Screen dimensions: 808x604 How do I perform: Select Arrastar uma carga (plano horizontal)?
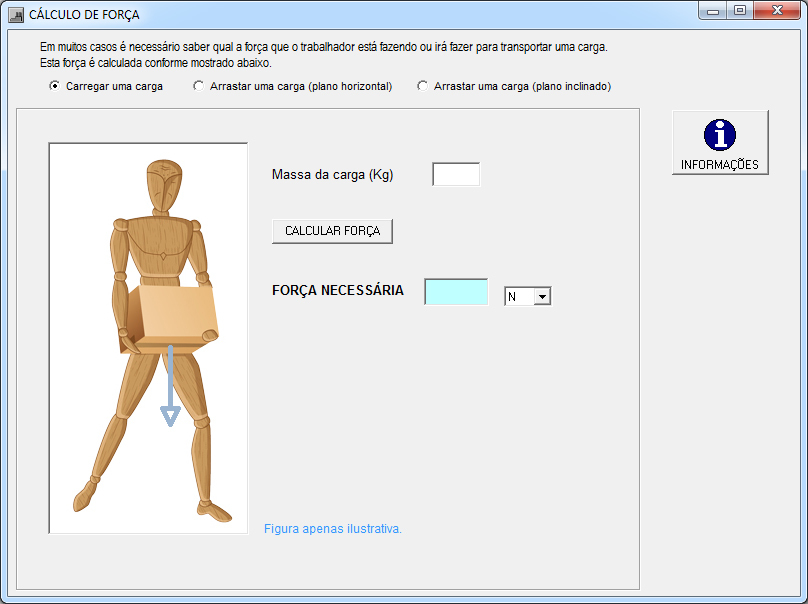198,86
